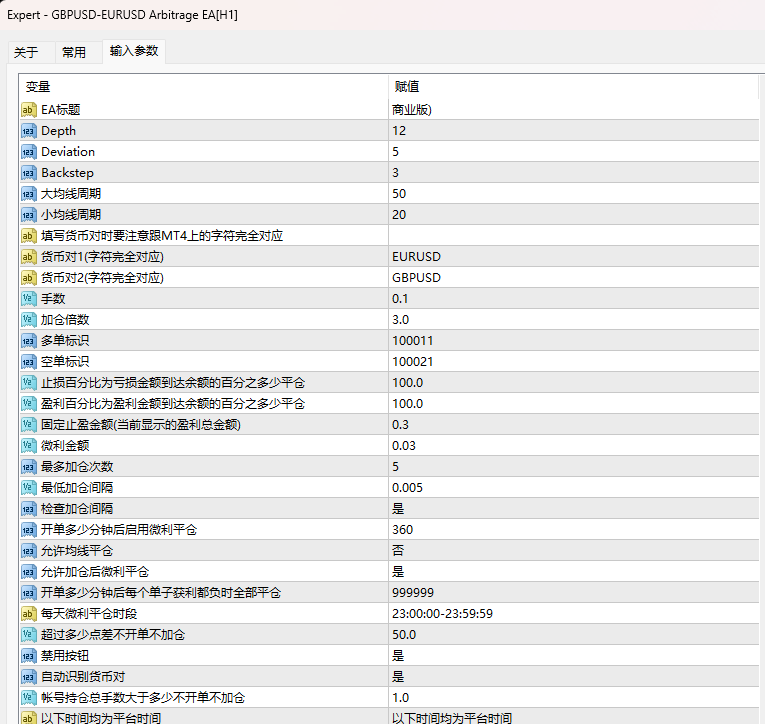765x724 pixels.
Task: Open the 允许均线平仓 value 否 dropdown
Action: (x=574, y=550)
